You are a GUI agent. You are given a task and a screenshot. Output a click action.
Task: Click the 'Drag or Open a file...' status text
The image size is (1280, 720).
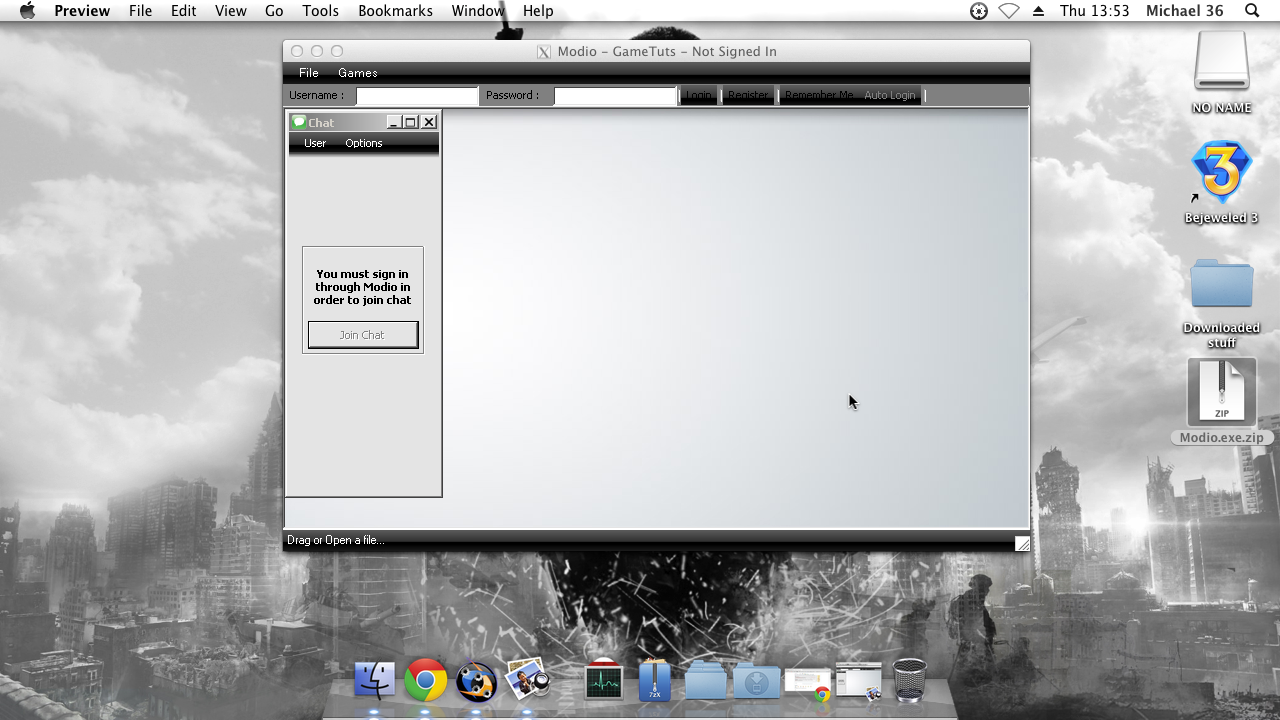[x=336, y=540]
